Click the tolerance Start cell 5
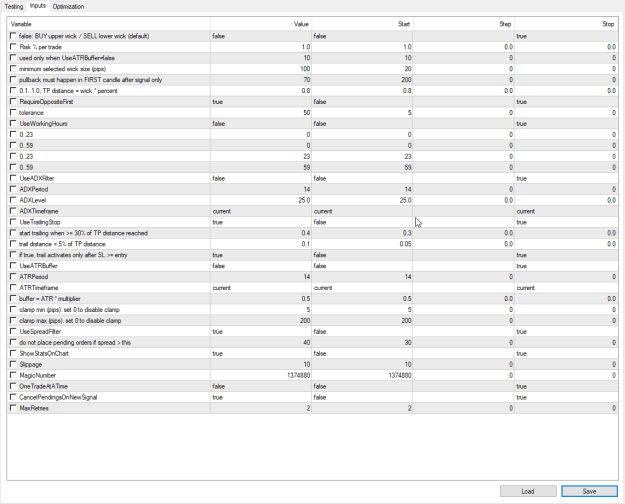This screenshot has width=625, height=504. [362, 113]
